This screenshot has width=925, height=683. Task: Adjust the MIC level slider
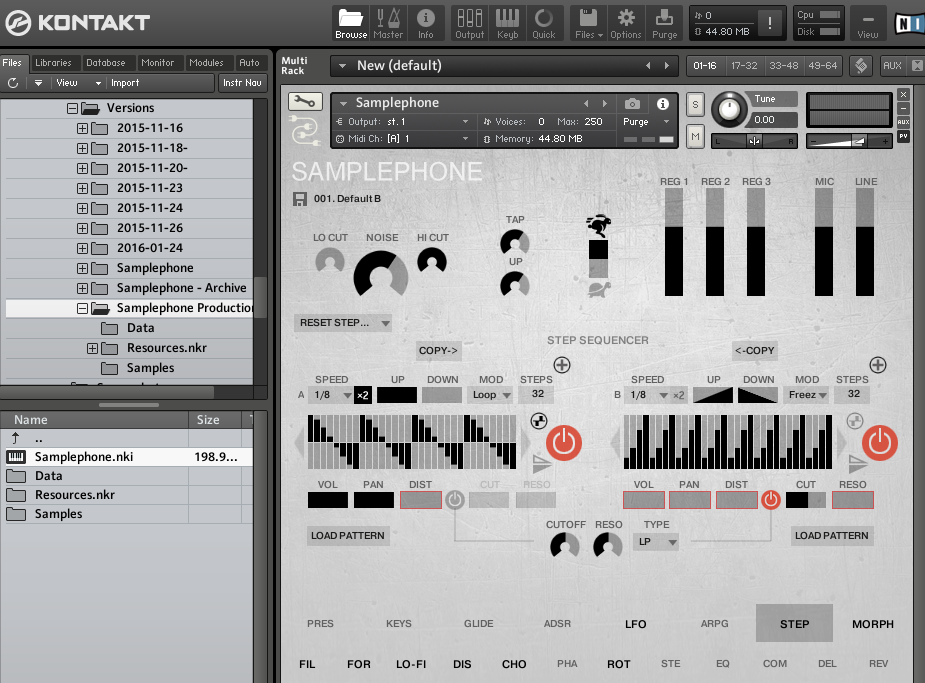[x=824, y=242]
